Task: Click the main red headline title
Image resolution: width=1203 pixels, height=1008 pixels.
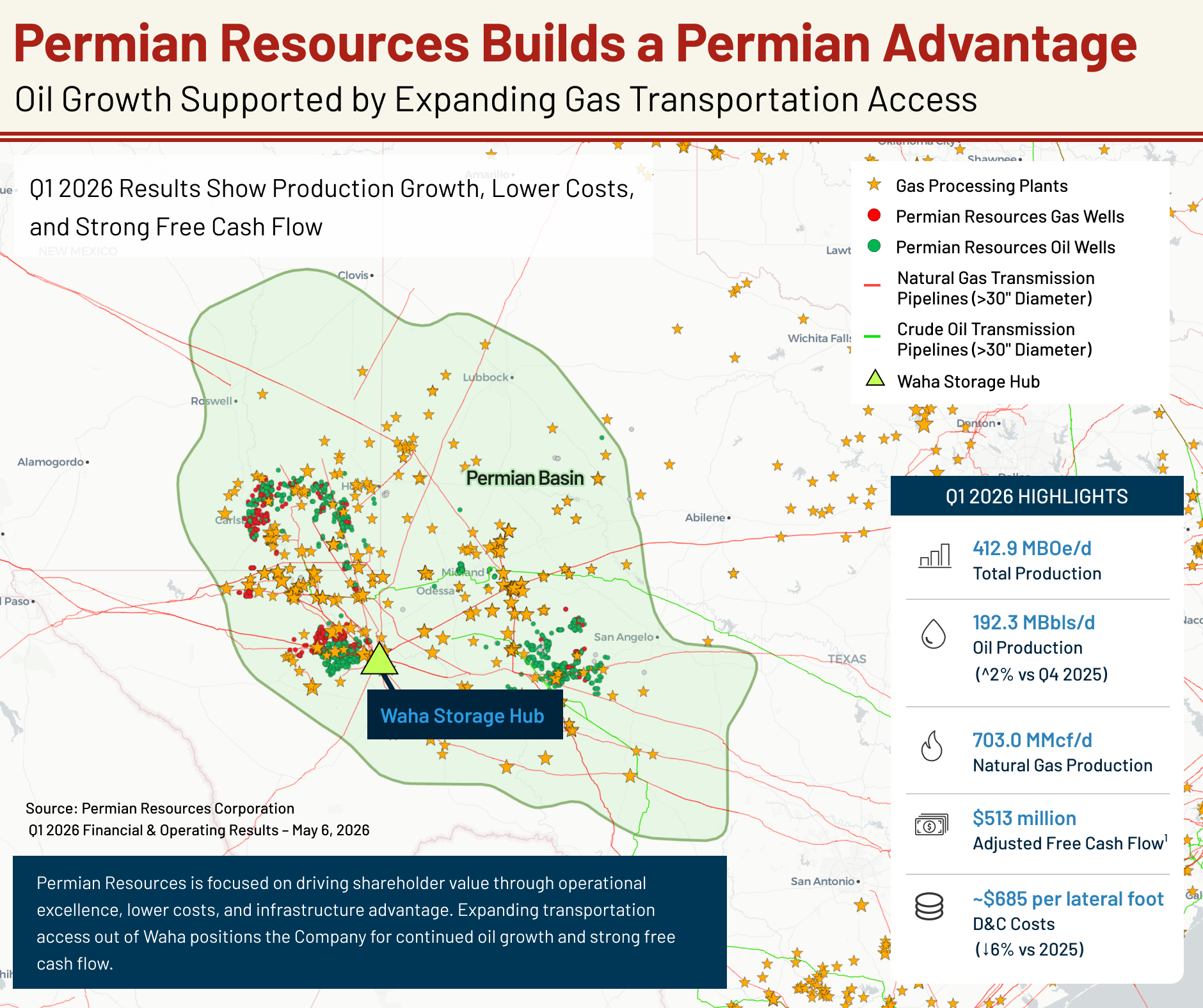Action: tap(575, 43)
